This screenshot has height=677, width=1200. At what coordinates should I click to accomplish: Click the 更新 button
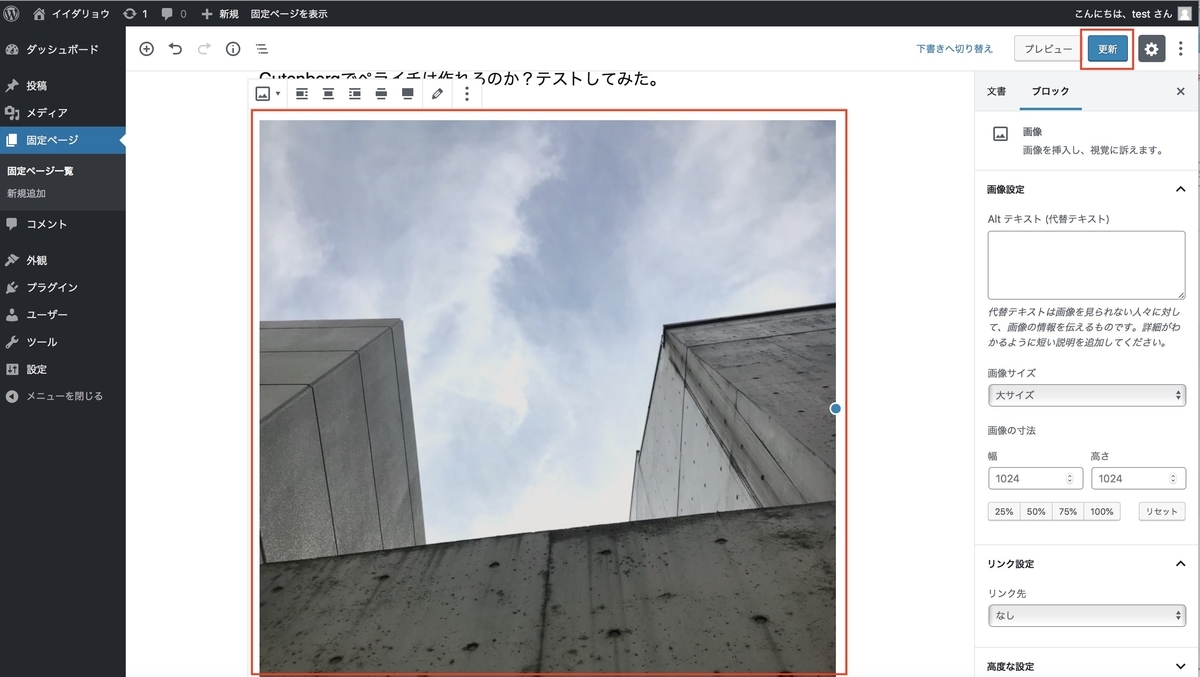tap(1108, 49)
